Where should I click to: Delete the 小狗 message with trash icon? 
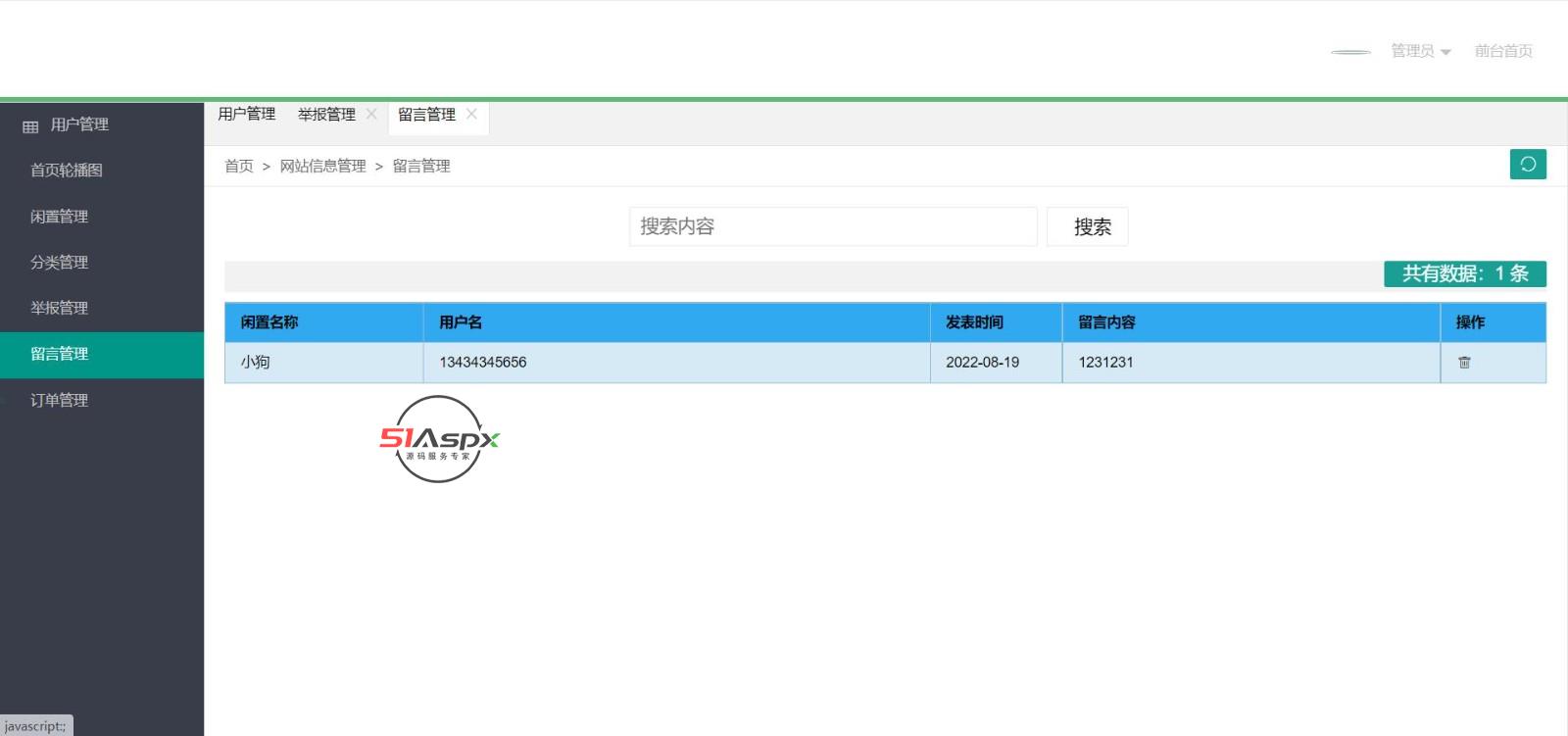pos(1464,363)
